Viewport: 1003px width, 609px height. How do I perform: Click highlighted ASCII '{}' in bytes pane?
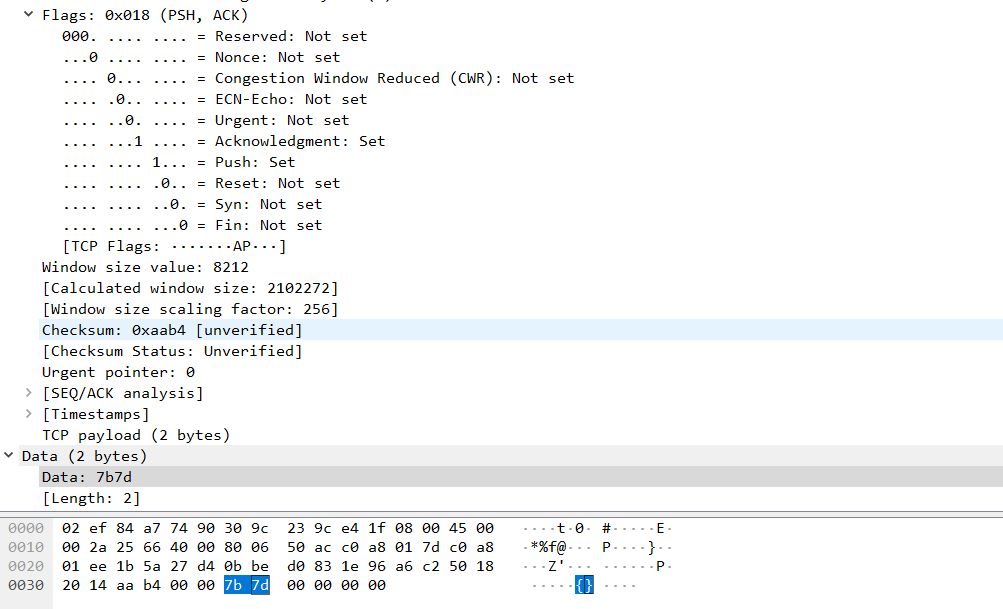tap(584, 585)
